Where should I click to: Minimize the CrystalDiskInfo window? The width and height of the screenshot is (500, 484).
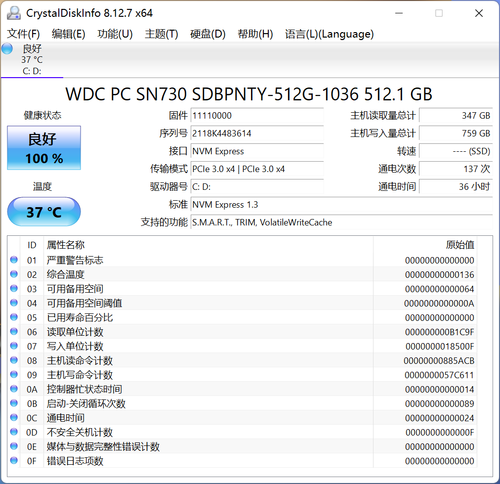(399, 13)
